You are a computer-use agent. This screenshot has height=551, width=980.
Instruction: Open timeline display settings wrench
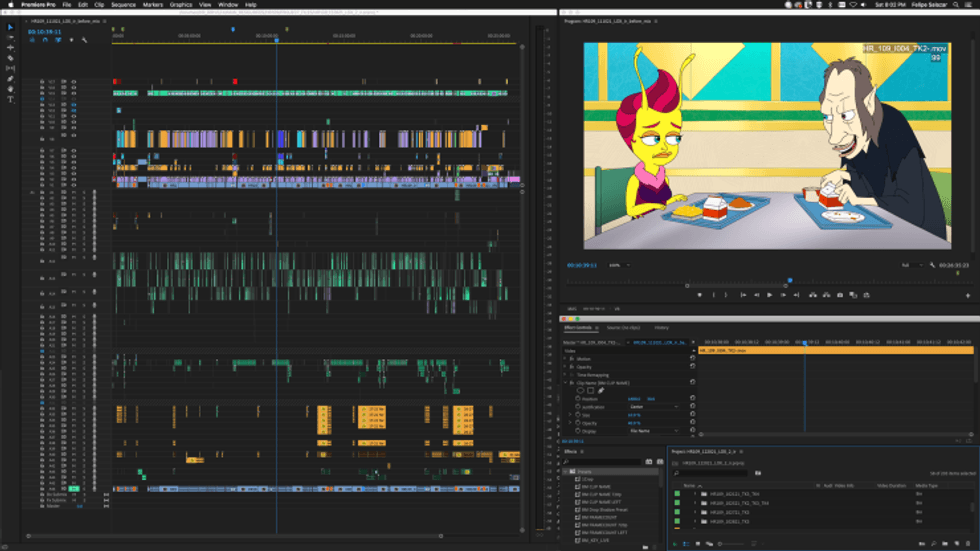click(x=84, y=40)
